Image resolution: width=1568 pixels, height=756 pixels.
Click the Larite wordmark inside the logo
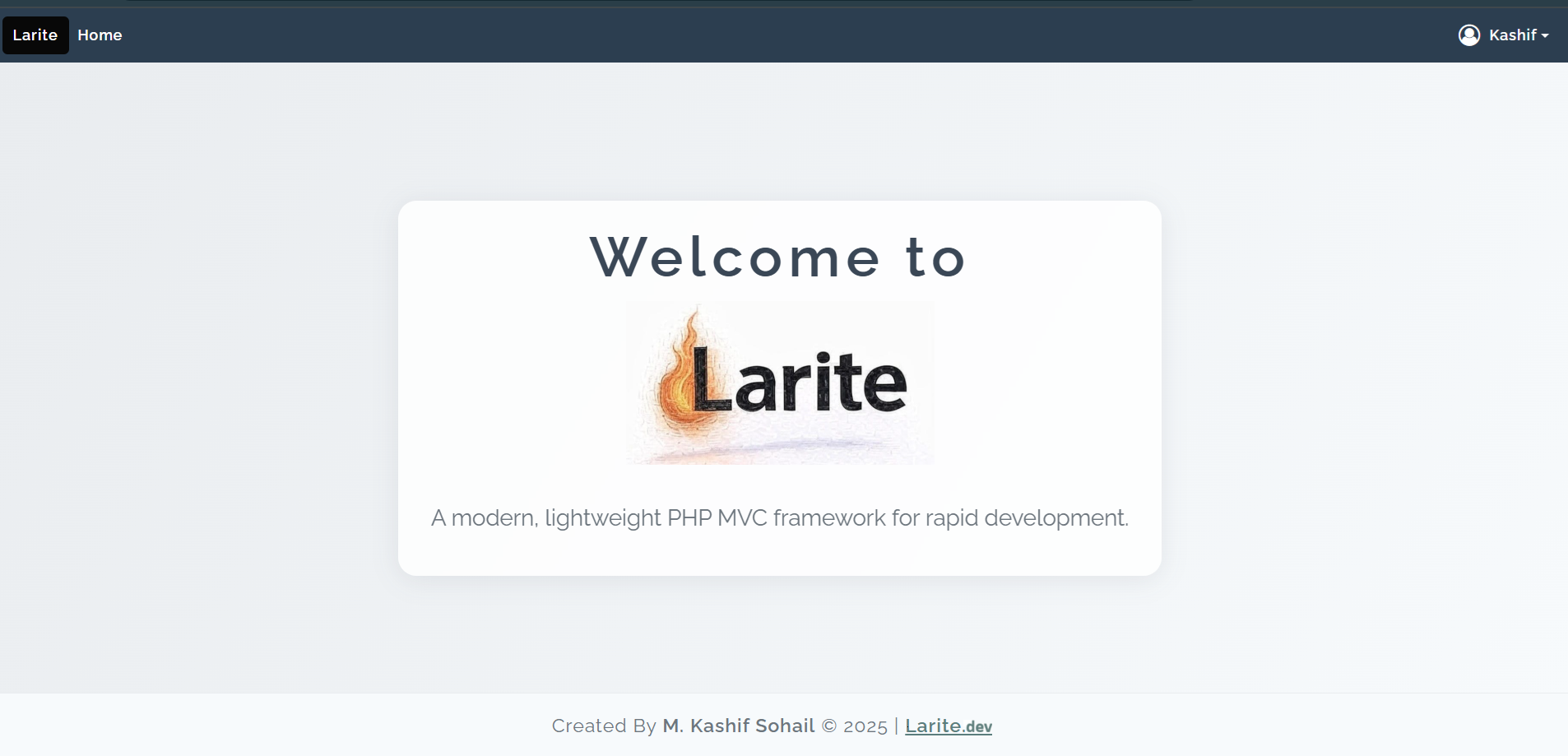[802, 380]
